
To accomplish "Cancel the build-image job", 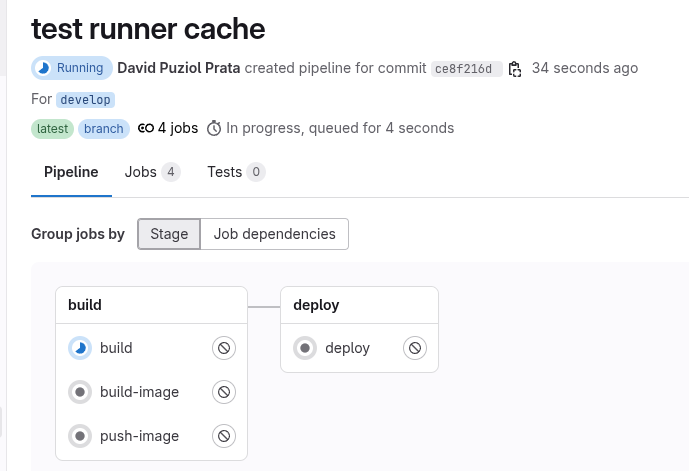I will point(224,392).
